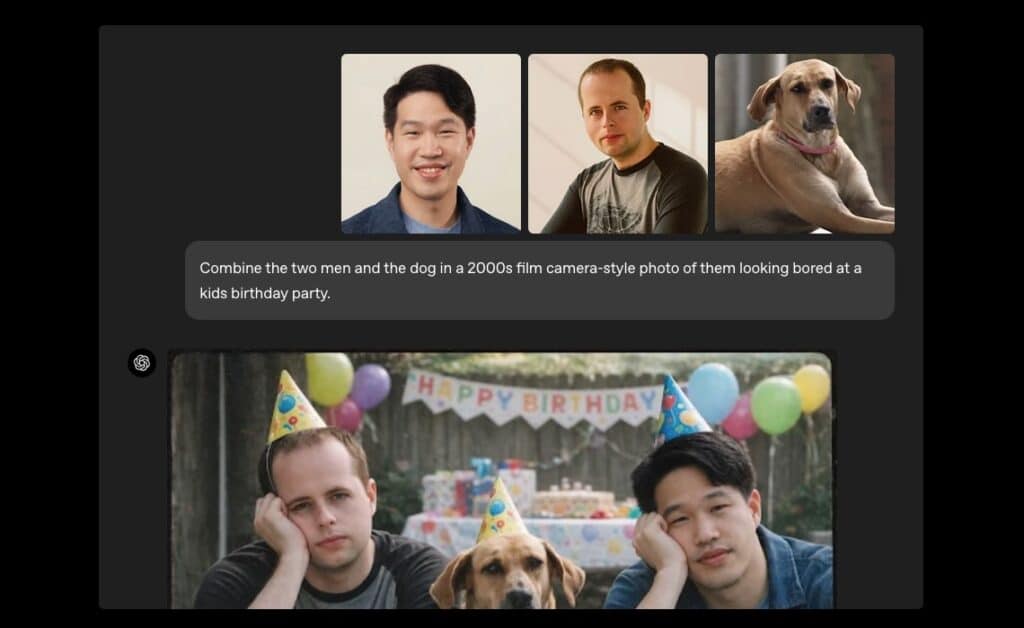Open the smiling man in blue jacket thumbnail
The width and height of the screenshot is (1024, 628).
point(431,144)
